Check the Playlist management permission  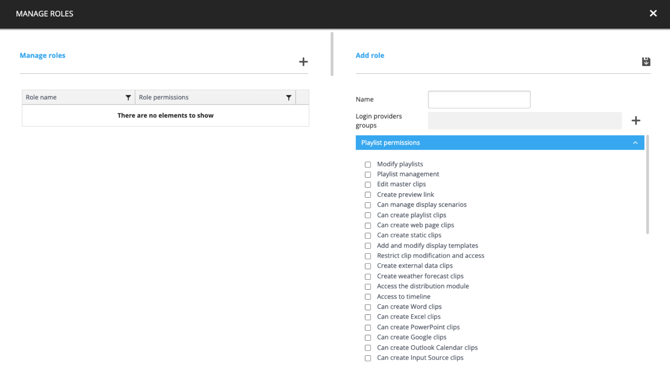(x=367, y=174)
